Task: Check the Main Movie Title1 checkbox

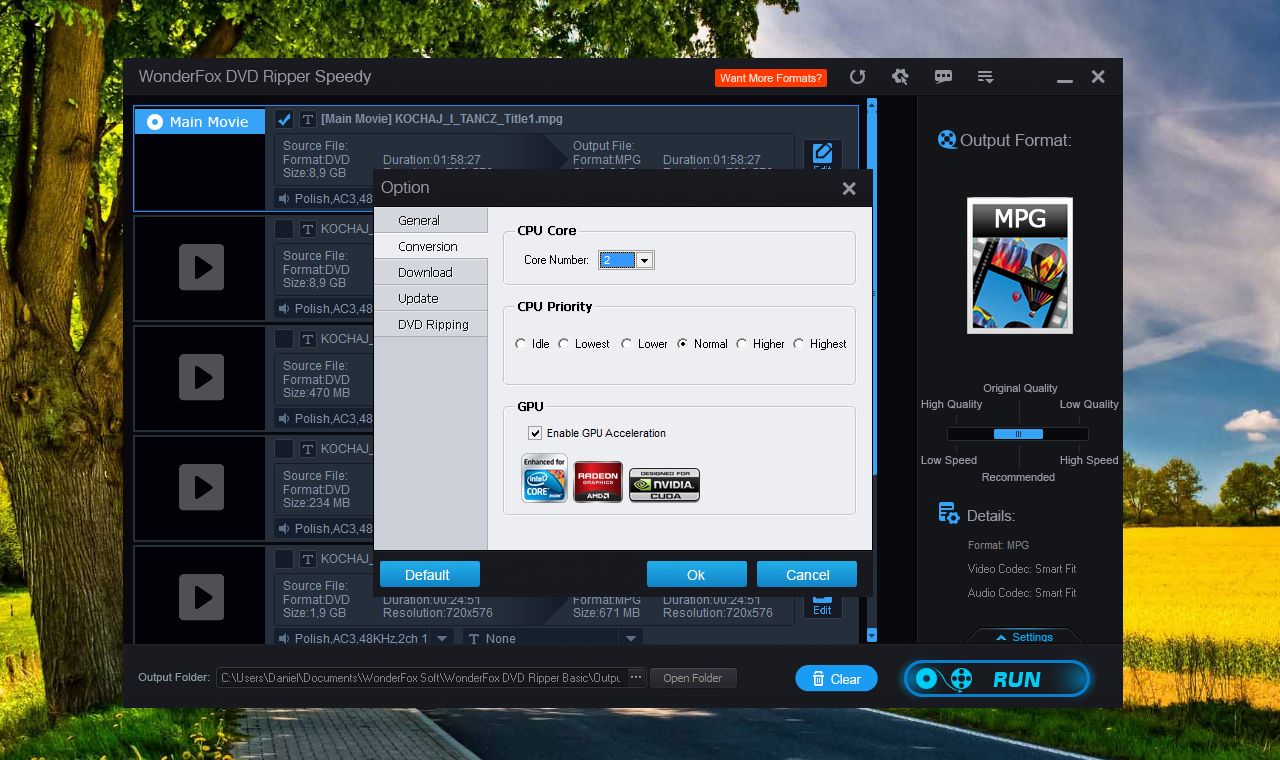Action: point(284,119)
